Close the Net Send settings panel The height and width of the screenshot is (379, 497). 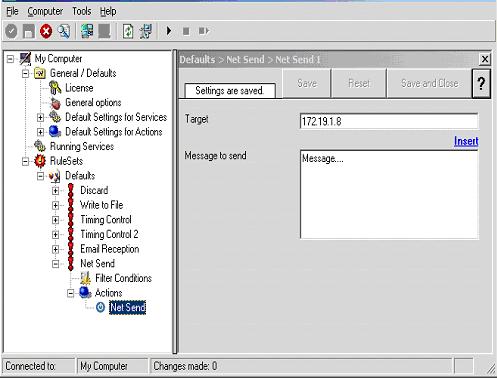[485, 59]
